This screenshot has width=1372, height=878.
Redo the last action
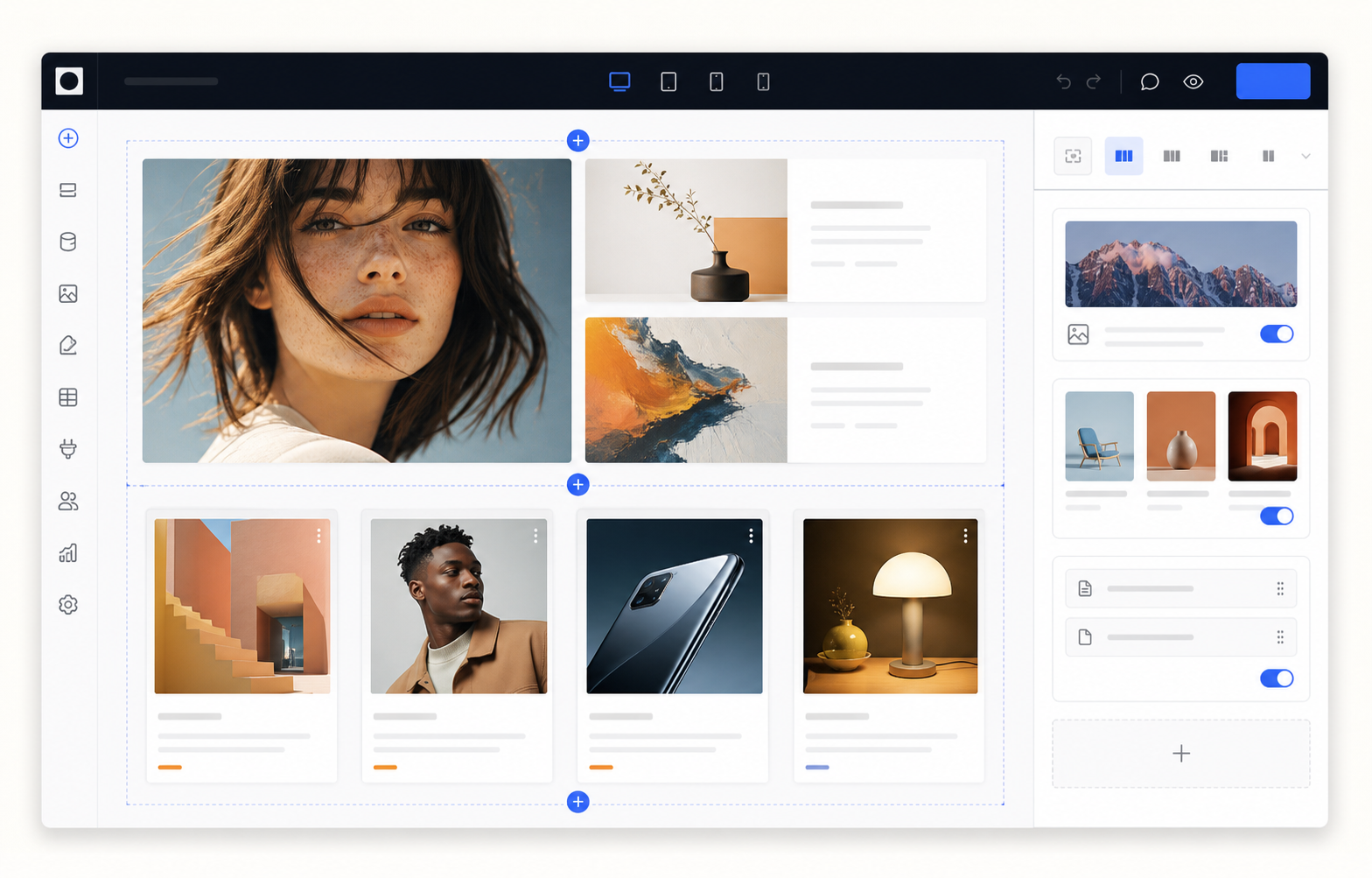(x=1094, y=81)
